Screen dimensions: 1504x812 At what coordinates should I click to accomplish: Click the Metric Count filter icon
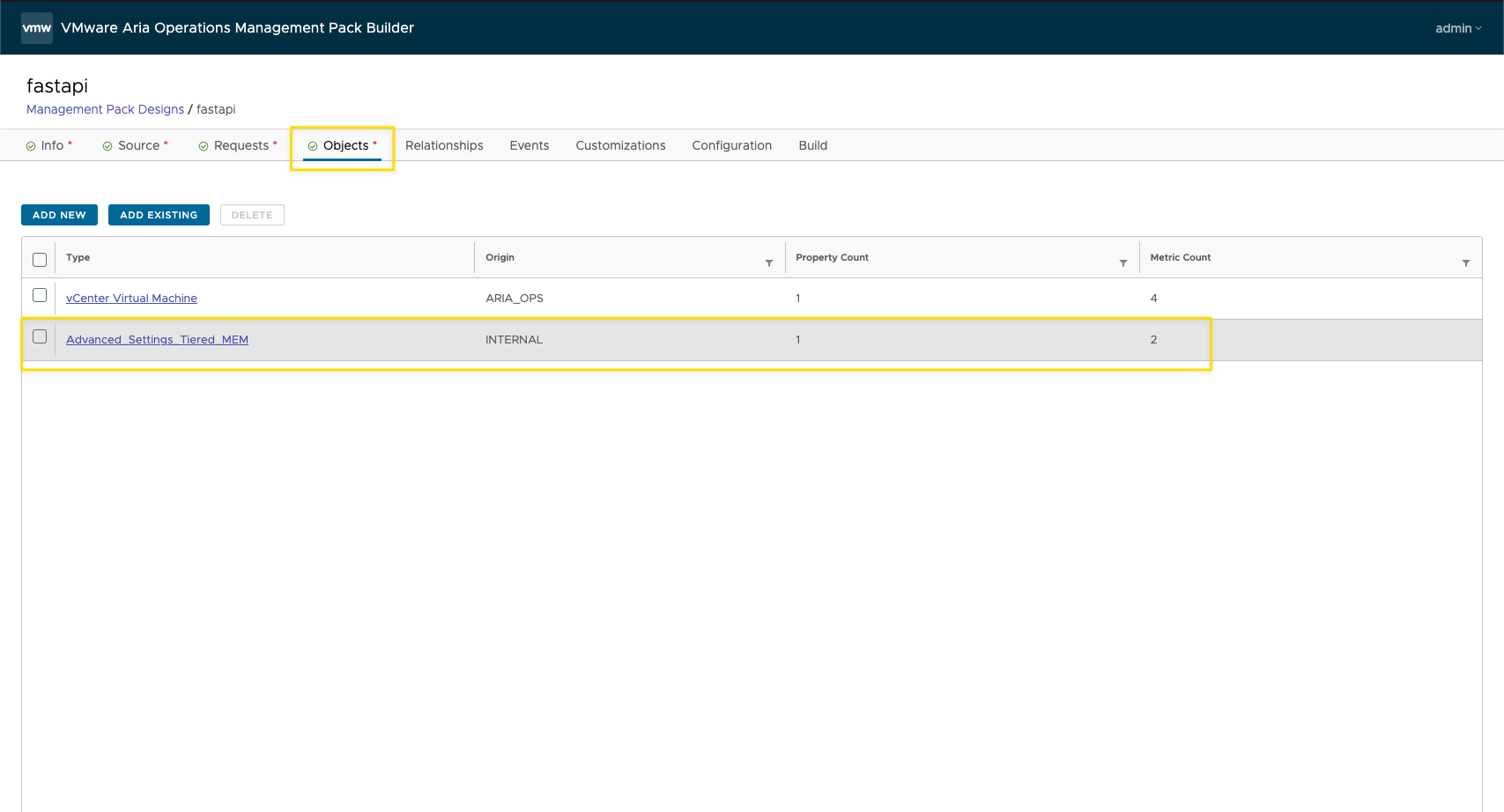pyautogui.click(x=1465, y=263)
